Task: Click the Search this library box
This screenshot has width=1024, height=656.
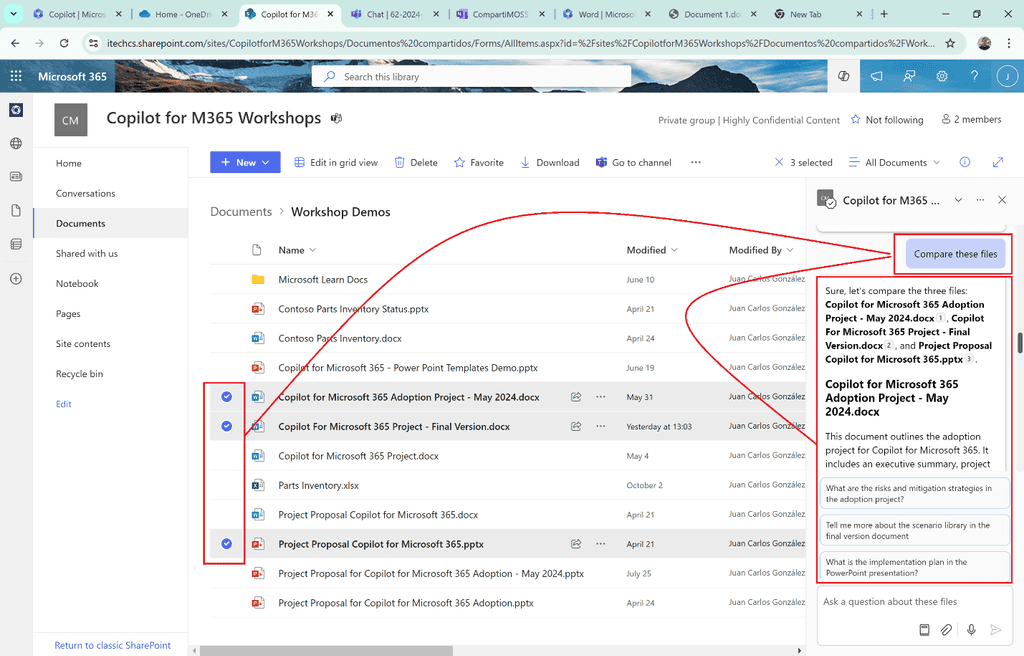Action: (x=472, y=76)
